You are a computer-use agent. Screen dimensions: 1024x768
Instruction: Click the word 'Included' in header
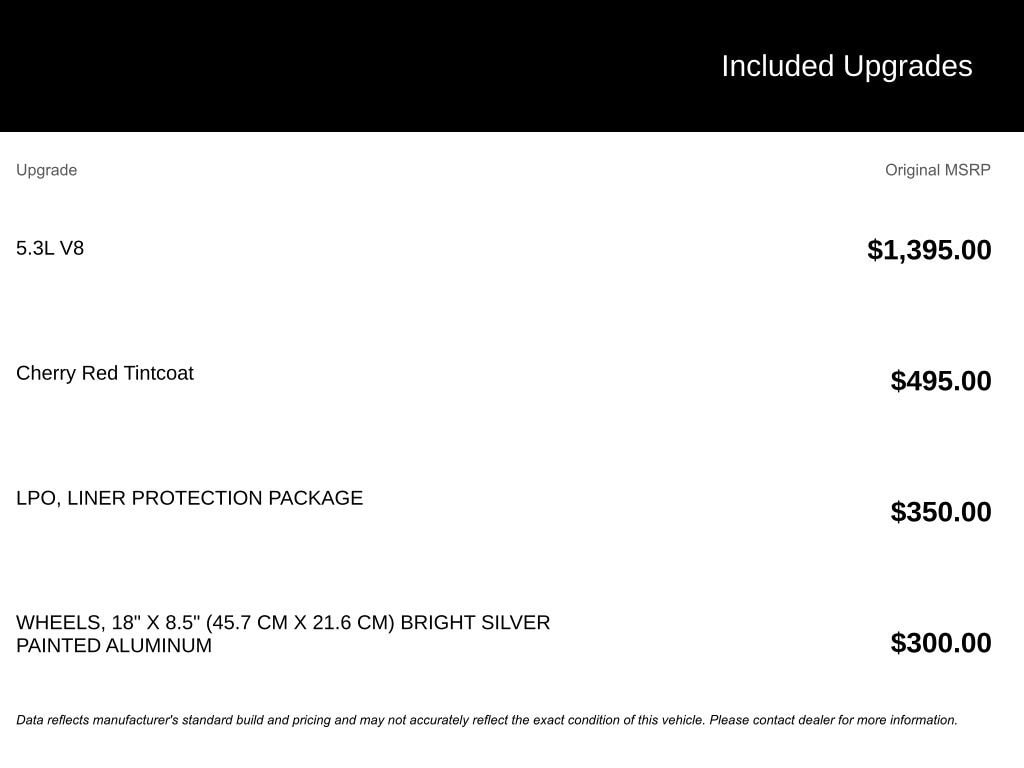[x=778, y=67]
